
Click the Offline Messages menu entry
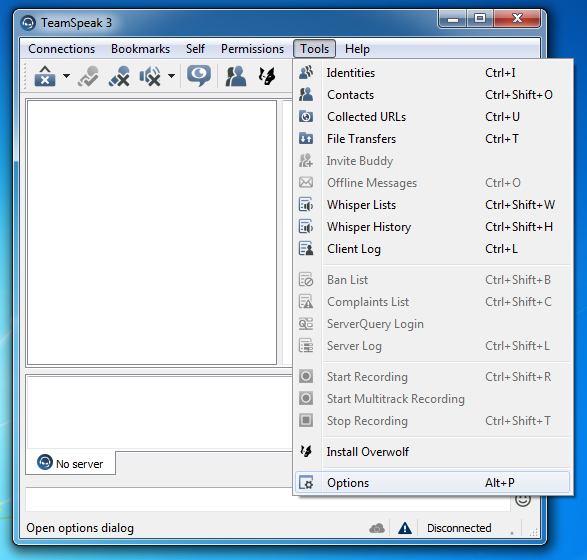pos(432,183)
